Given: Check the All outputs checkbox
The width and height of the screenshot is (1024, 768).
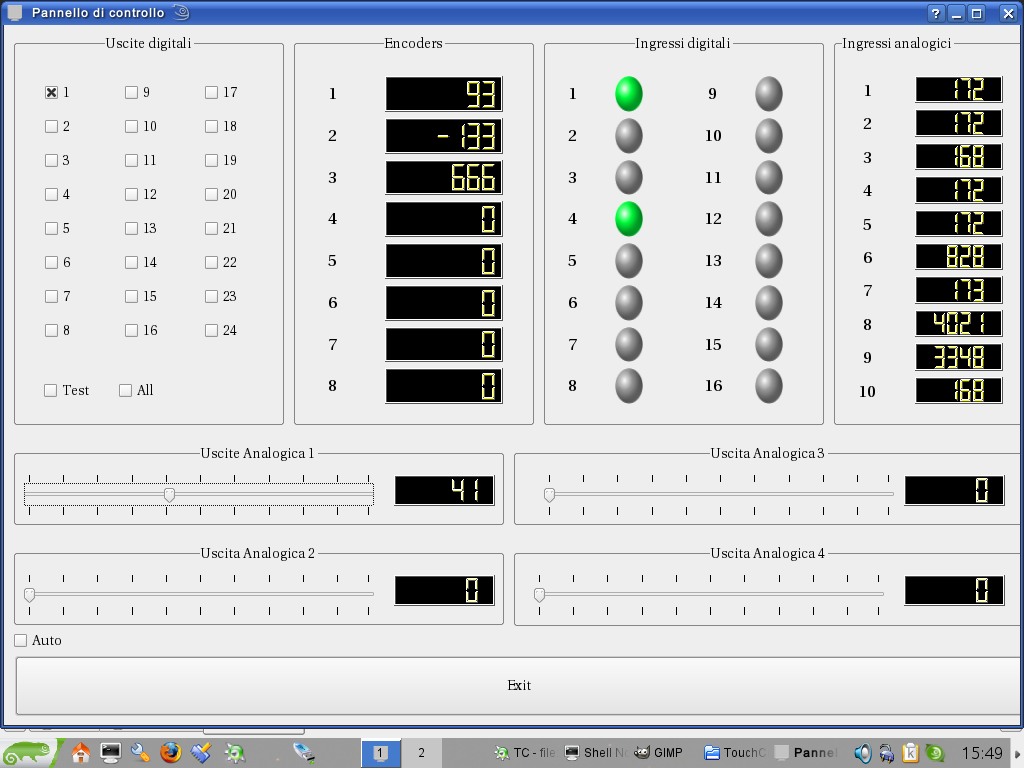Looking at the screenshot, I should coord(126,390).
